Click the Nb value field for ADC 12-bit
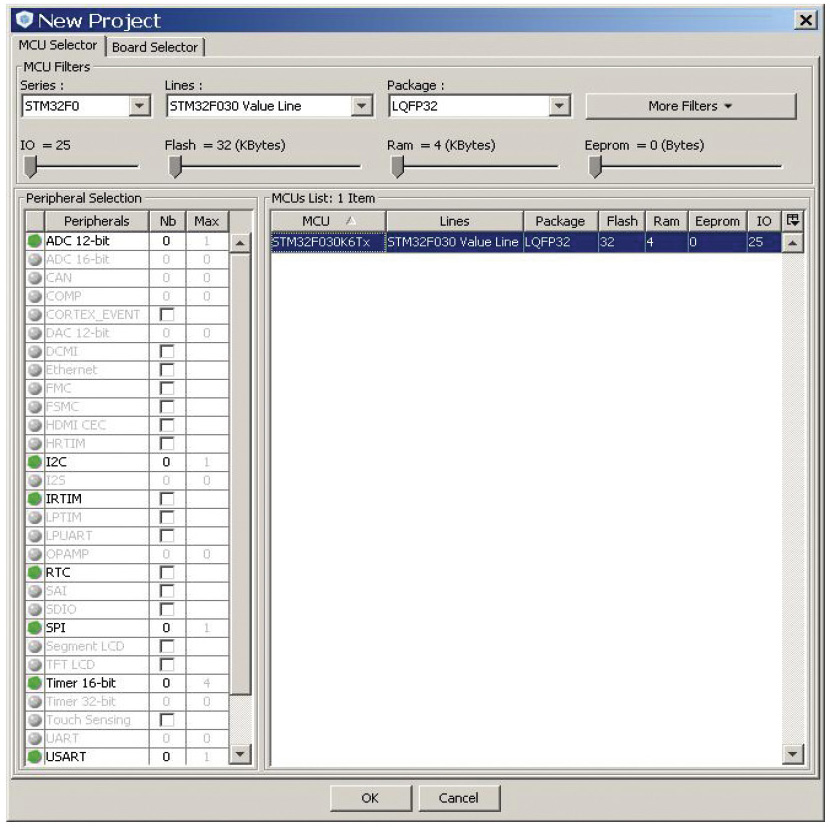Image resolution: width=830 pixels, height=827 pixels. coord(167,241)
